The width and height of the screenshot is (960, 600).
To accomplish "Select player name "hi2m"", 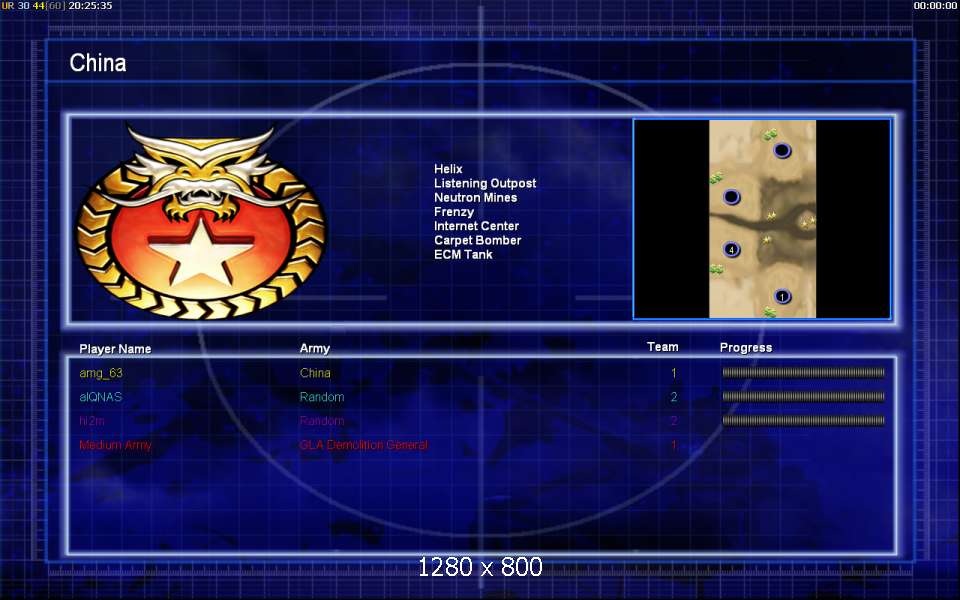I will coord(92,421).
